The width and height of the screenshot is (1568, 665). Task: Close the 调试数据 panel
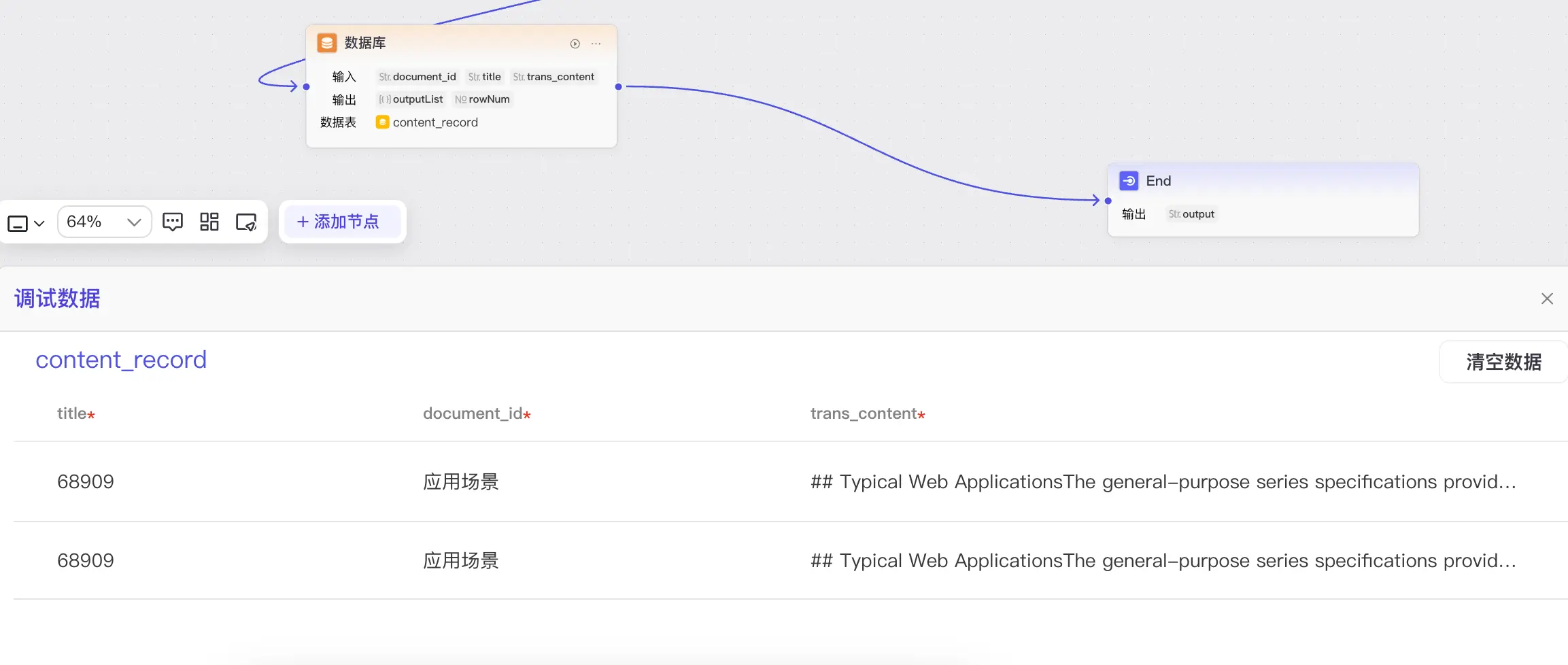[1547, 299]
